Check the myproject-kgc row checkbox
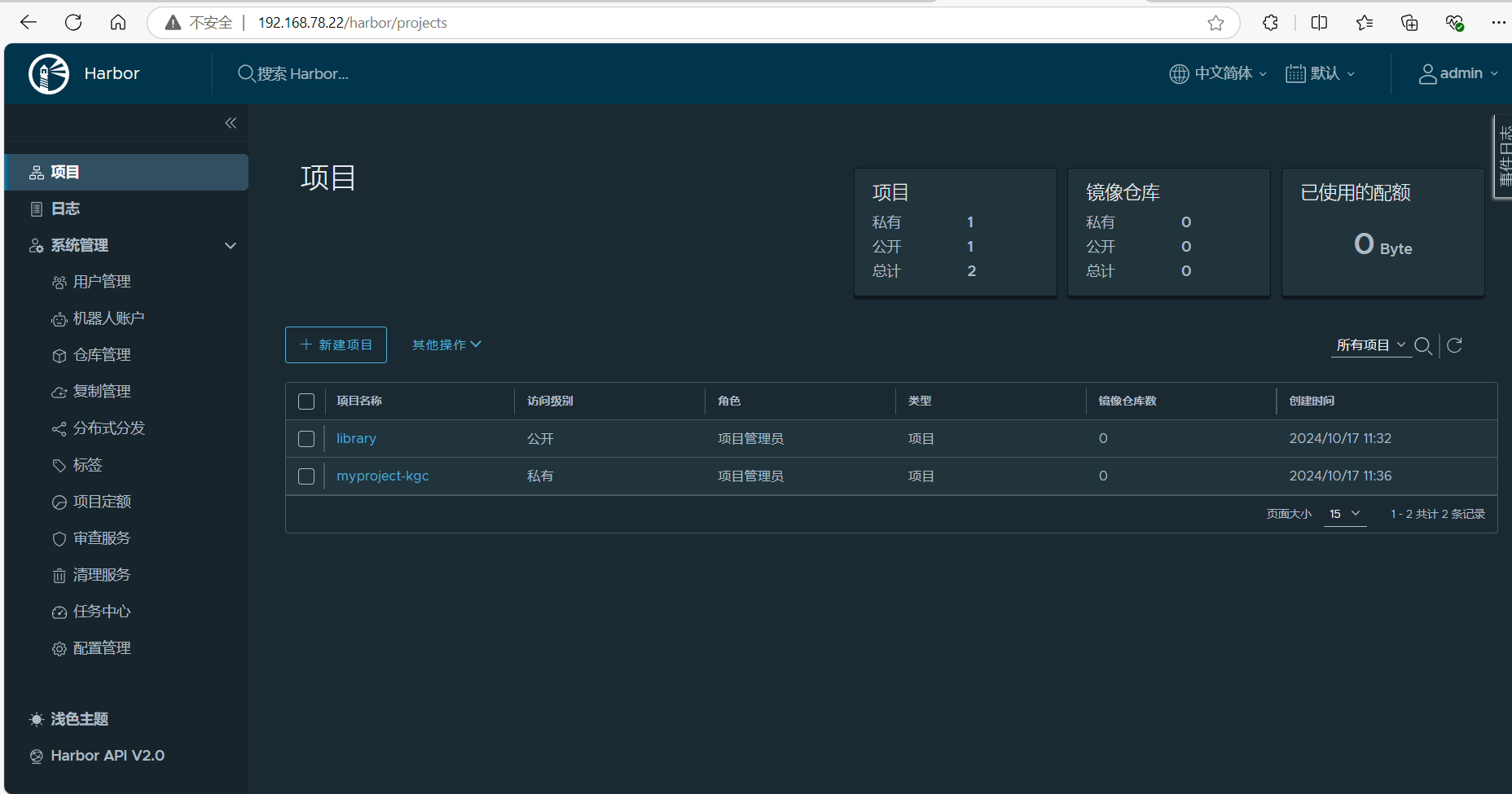The height and width of the screenshot is (794, 1512). coord(306,476)
